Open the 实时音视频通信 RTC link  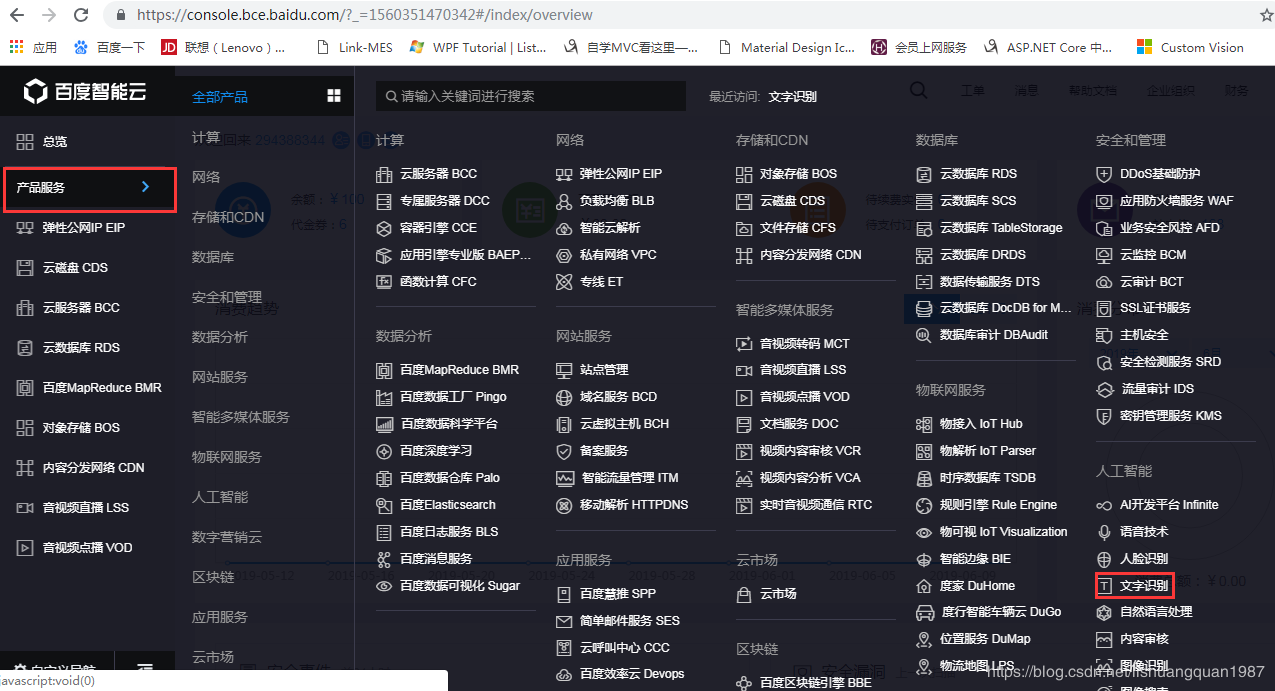[x=816, y=505]
